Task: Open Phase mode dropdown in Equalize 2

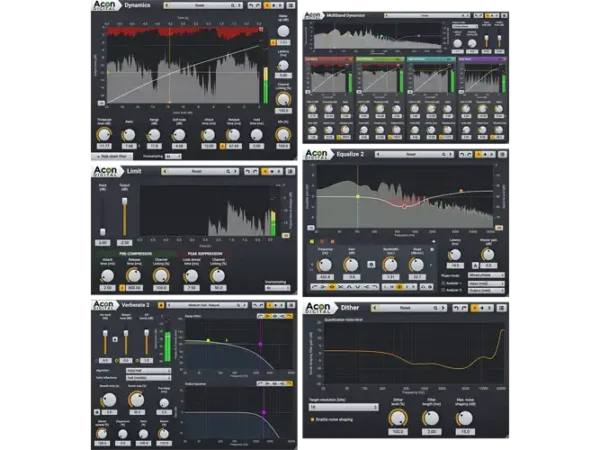Action: click(486, 275)
